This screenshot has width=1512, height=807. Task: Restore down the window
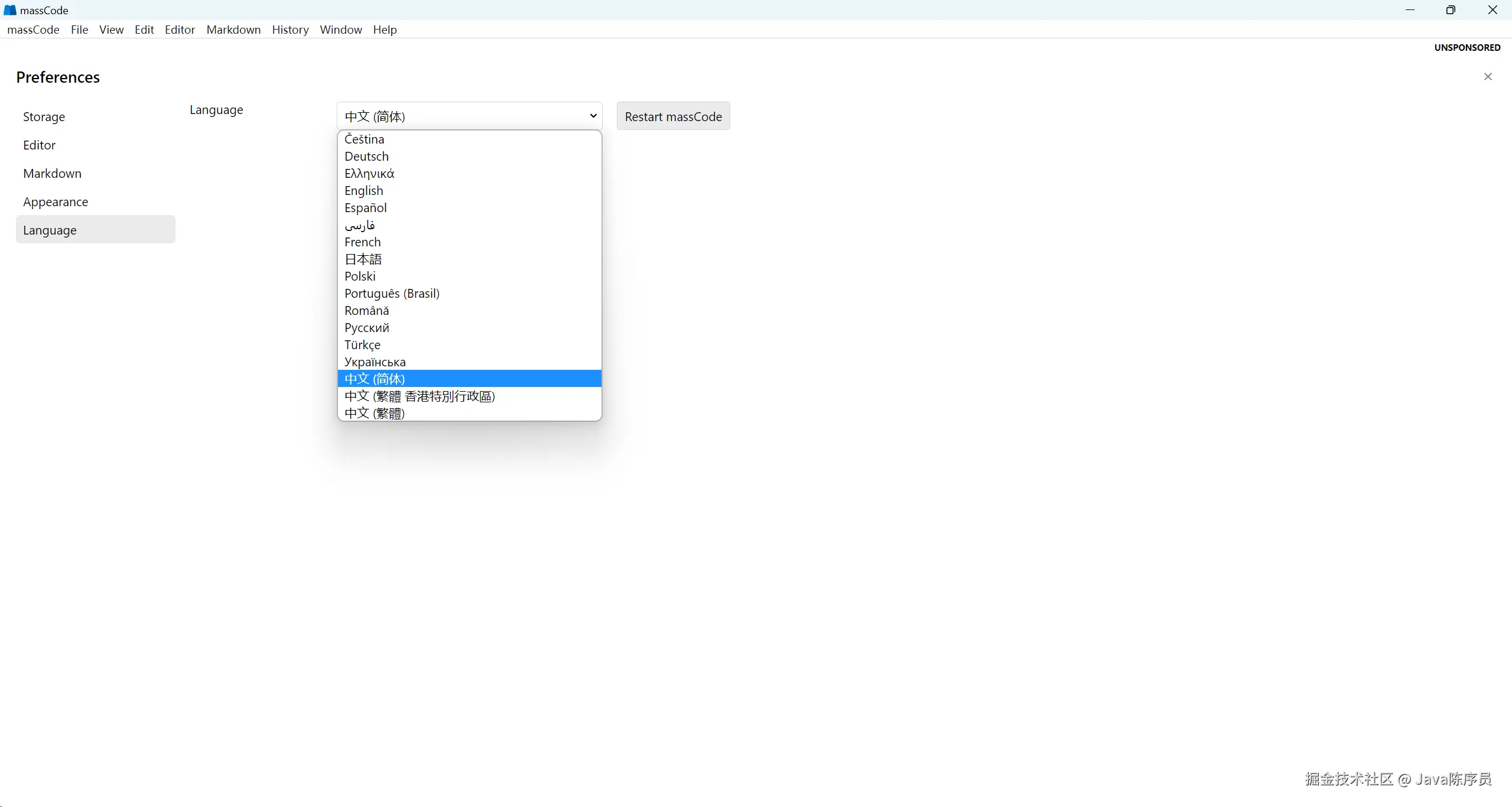1450,10
